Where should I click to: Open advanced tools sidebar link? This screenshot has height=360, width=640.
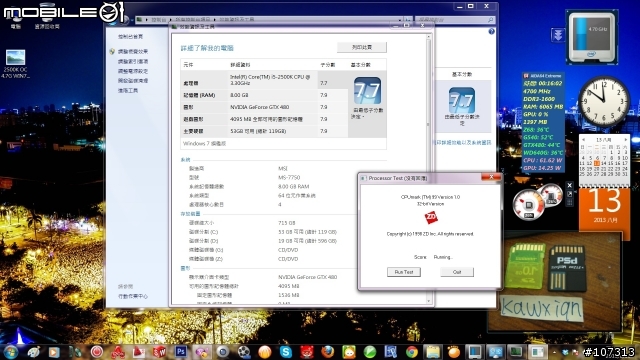coord(128,91)
